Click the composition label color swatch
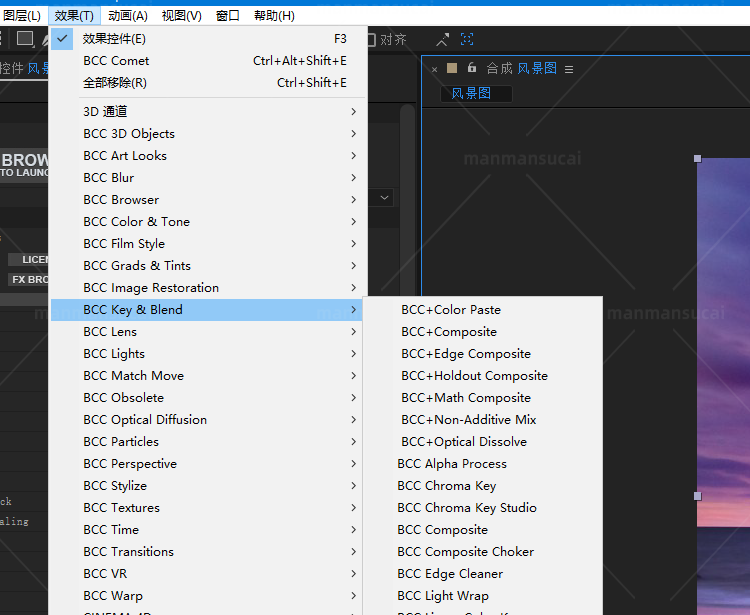Screen dimensions: 750x615 tap(452, 68)
